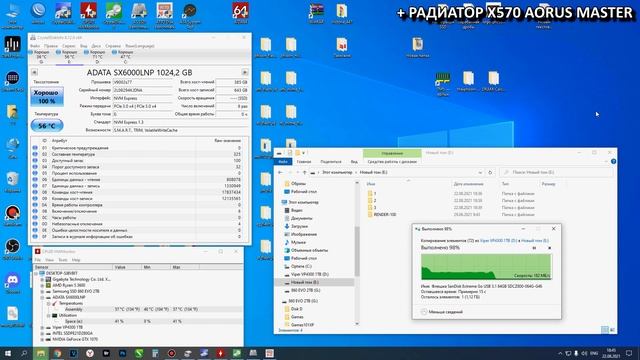Expand the AMD Ryzen 5 3600 node
Image resolution: width=640 pixels, height=360 pixels.
point(42,285)
